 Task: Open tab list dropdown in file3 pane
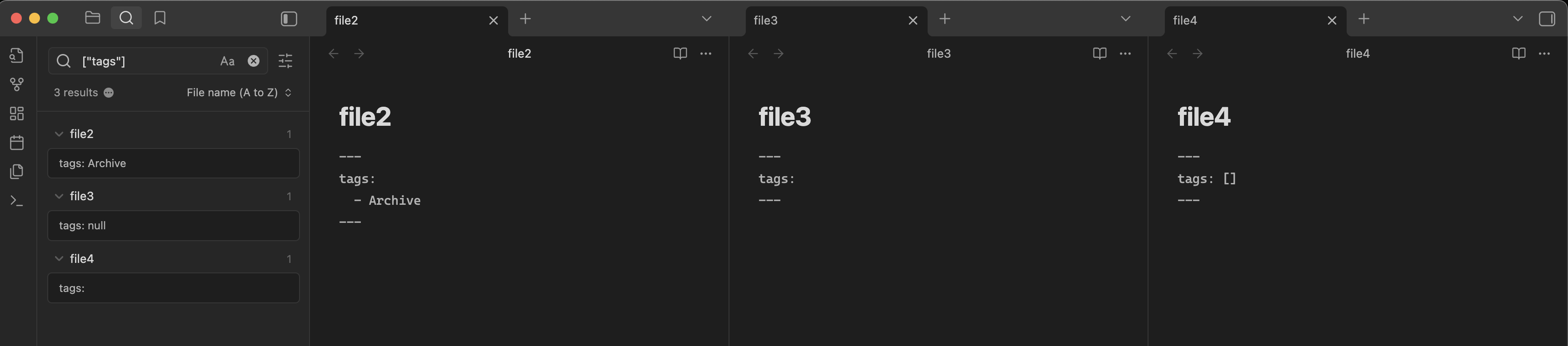pyautogui.click(x=1126, y=19)
